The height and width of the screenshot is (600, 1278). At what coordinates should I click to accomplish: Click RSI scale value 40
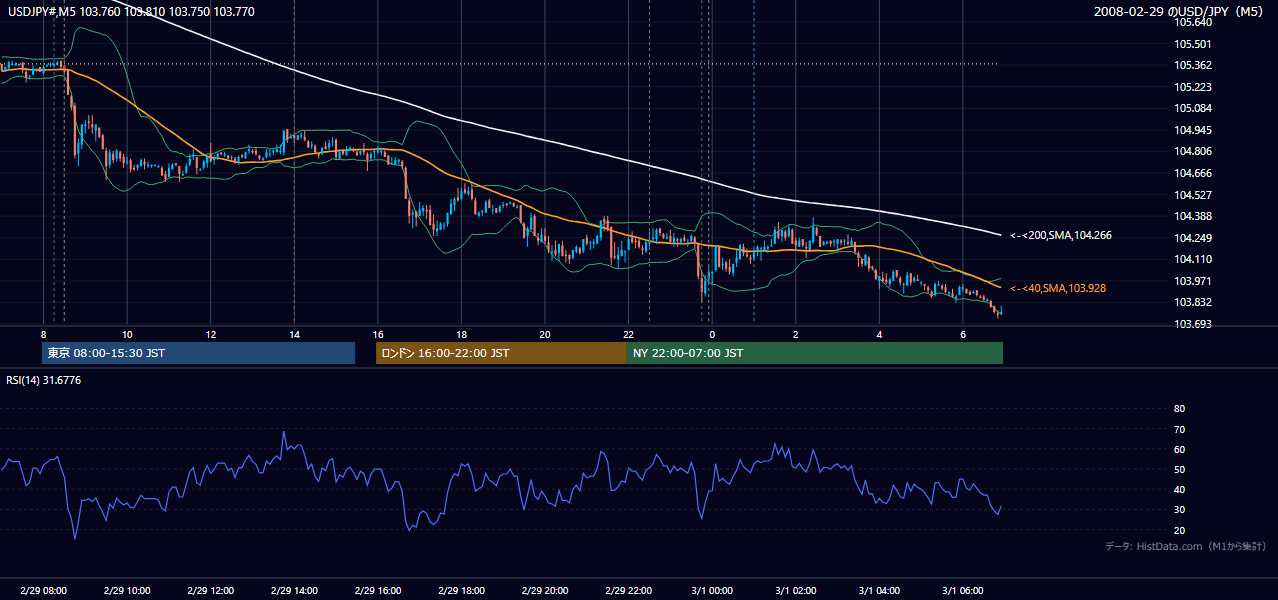(x=1179, y=490)
